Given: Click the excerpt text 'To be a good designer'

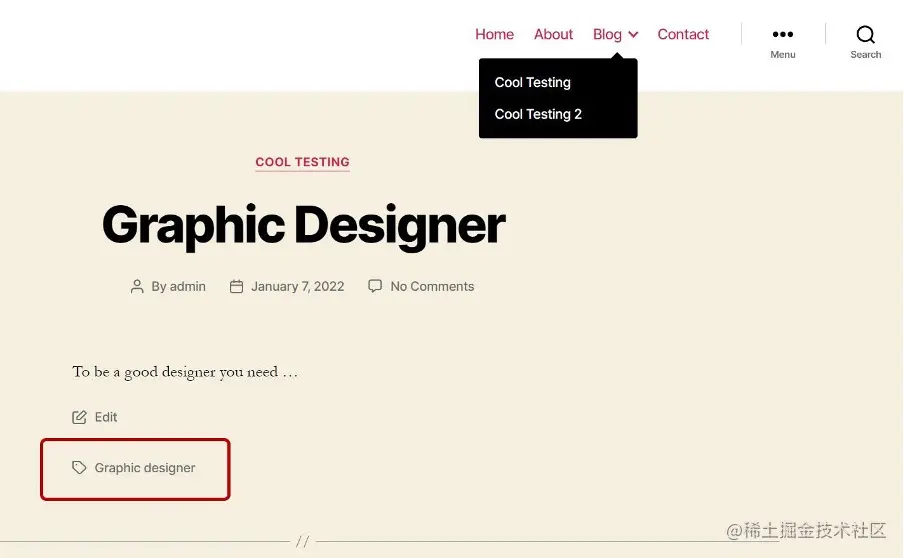Looking at the screenshot, I should 144,372.
